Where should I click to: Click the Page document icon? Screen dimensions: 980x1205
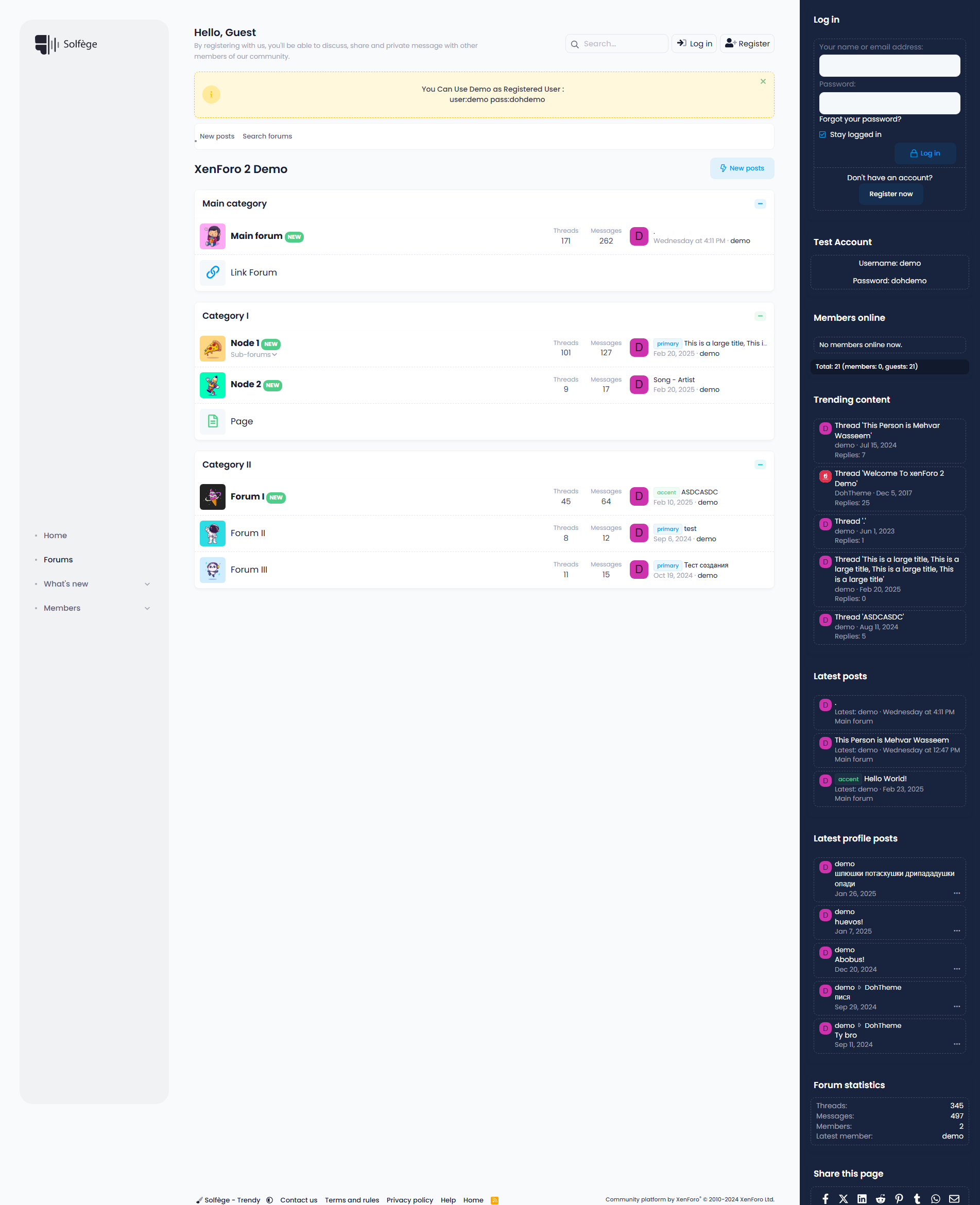[212, 421]
